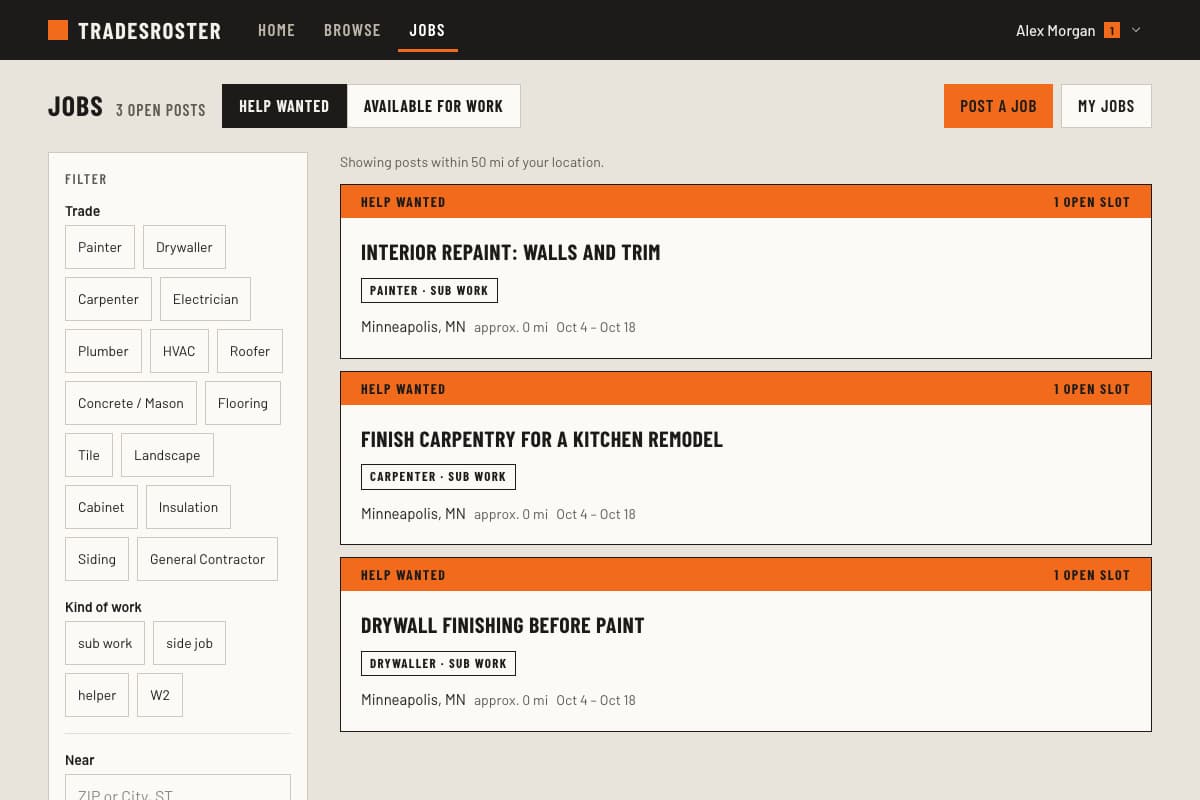Toggle the Drywaller trade filter
Image resolution: width=1200 pixels, height=800 pixels.
pyautogui.click(x=184, y=247)
